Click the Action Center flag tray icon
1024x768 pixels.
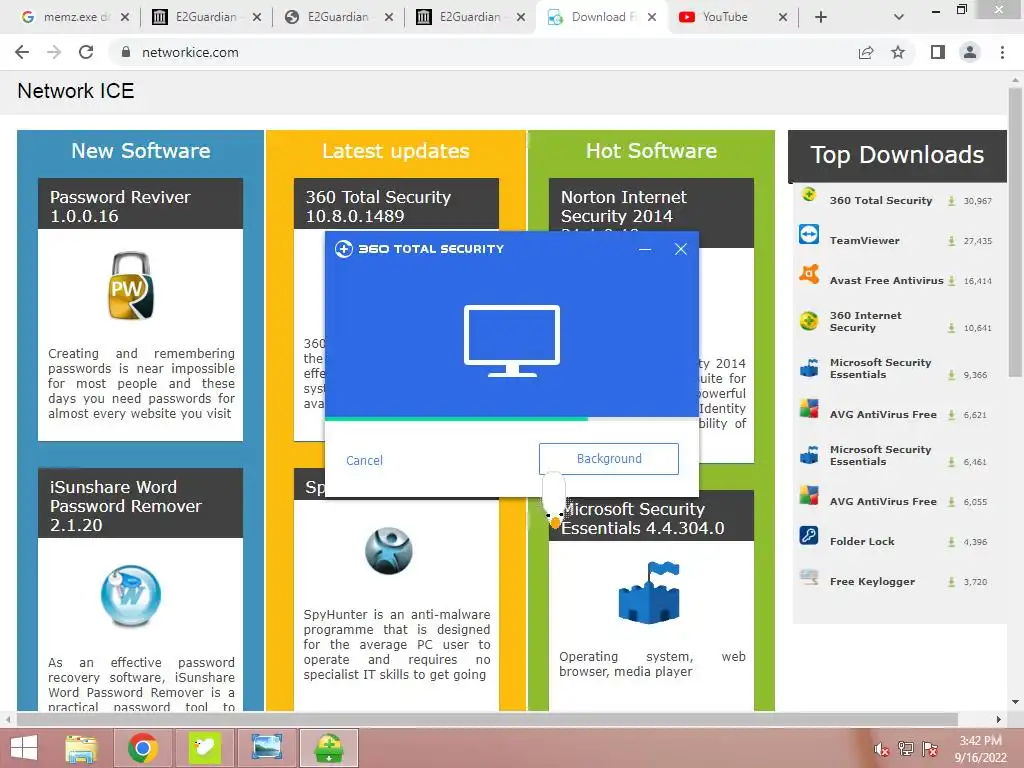coord(929,749)
